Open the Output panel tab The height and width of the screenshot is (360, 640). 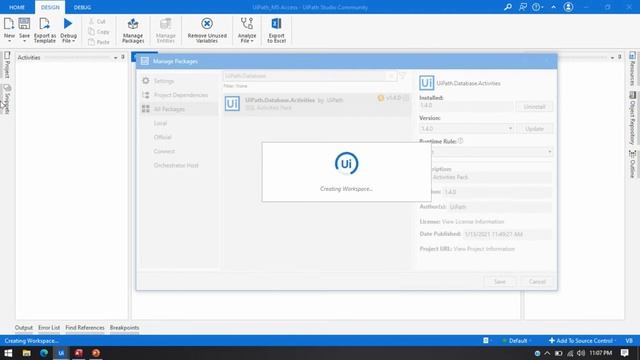pos(24,328)
